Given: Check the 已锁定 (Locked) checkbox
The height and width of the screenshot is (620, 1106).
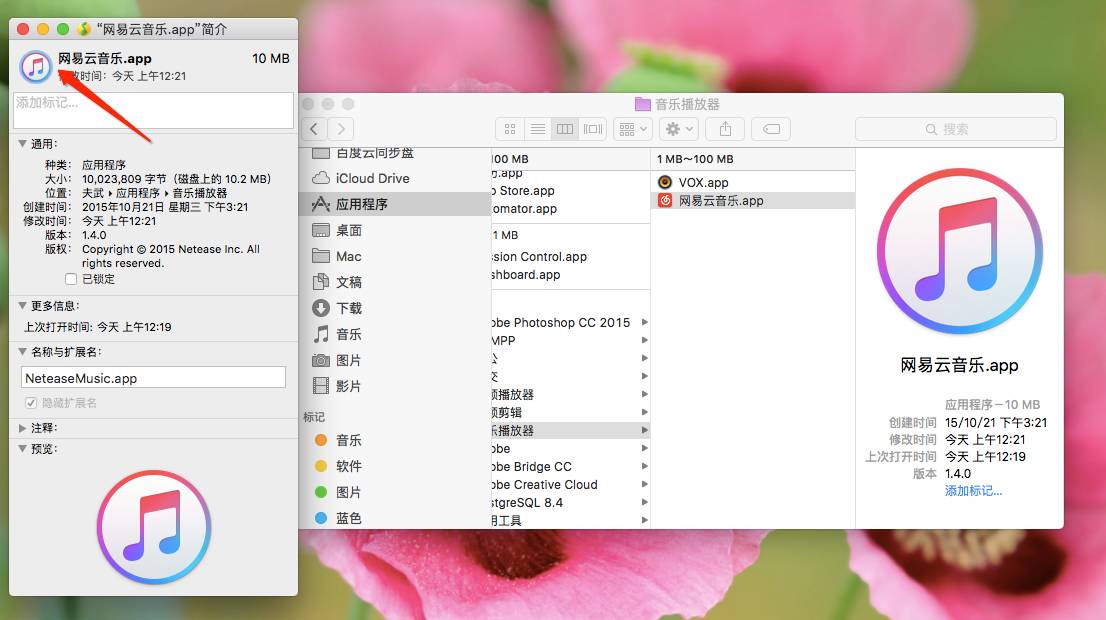Looking at the screenshot, I should point(71,279).
